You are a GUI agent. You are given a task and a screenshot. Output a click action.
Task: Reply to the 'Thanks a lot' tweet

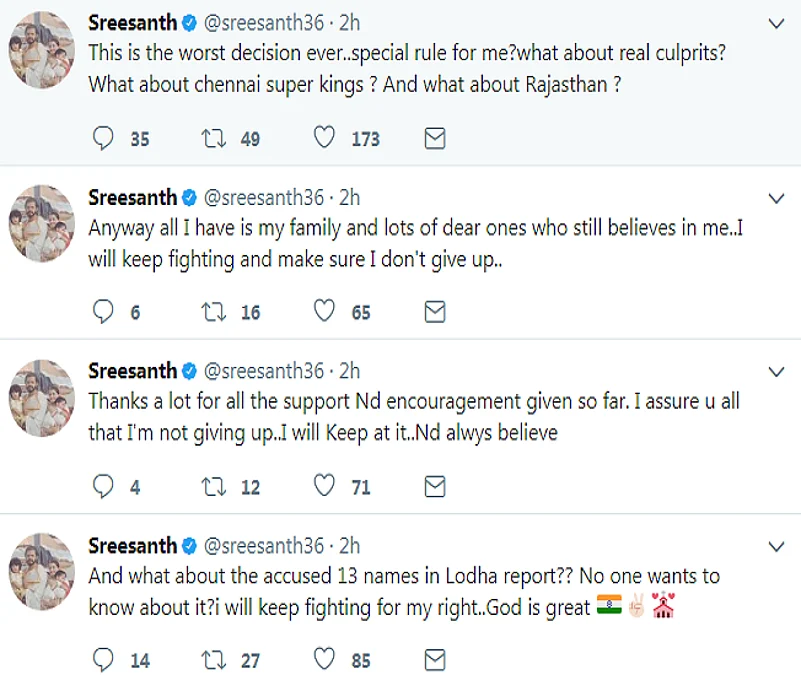coord(104,487)
